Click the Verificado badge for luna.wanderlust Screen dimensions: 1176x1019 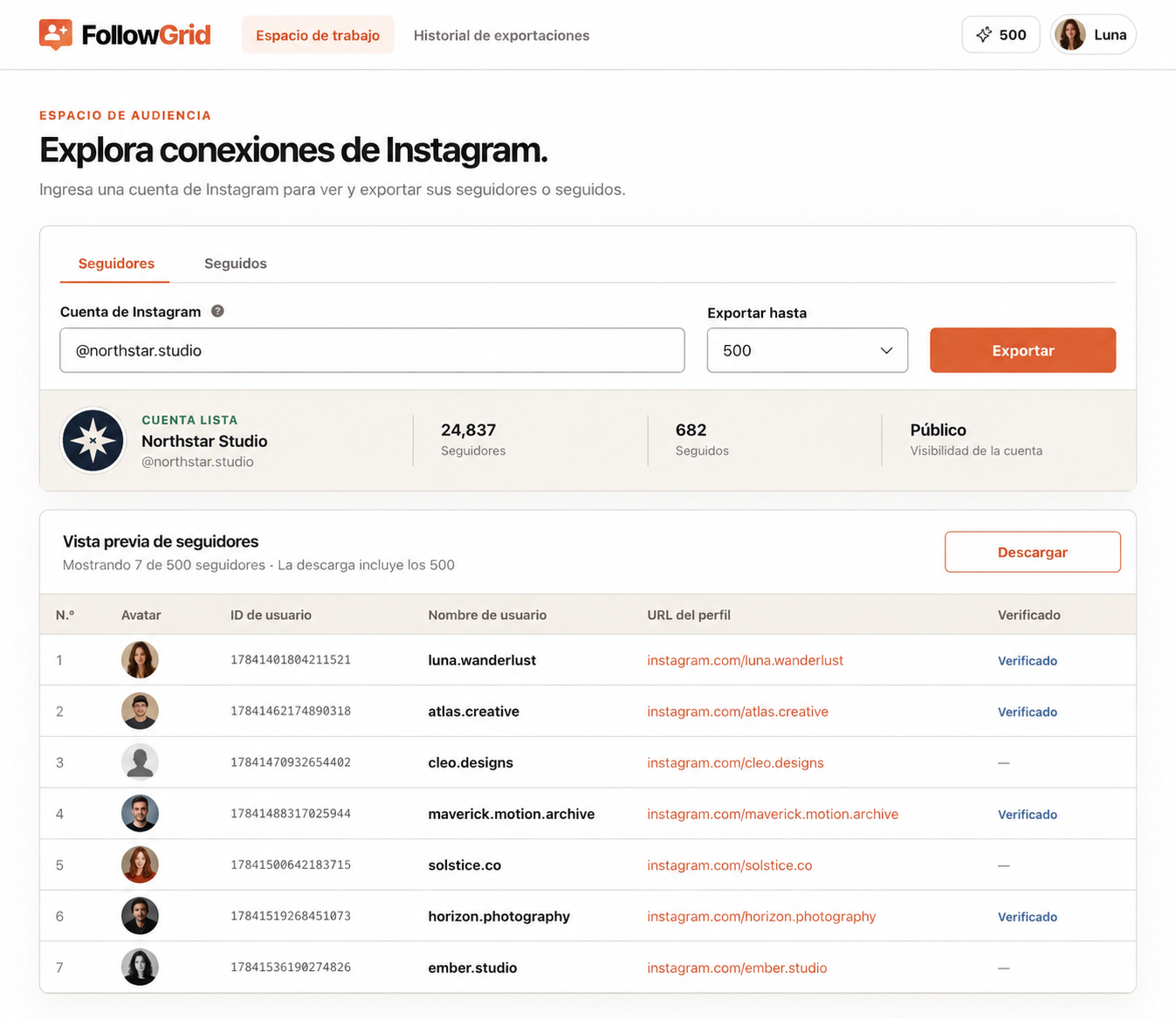1028,661
